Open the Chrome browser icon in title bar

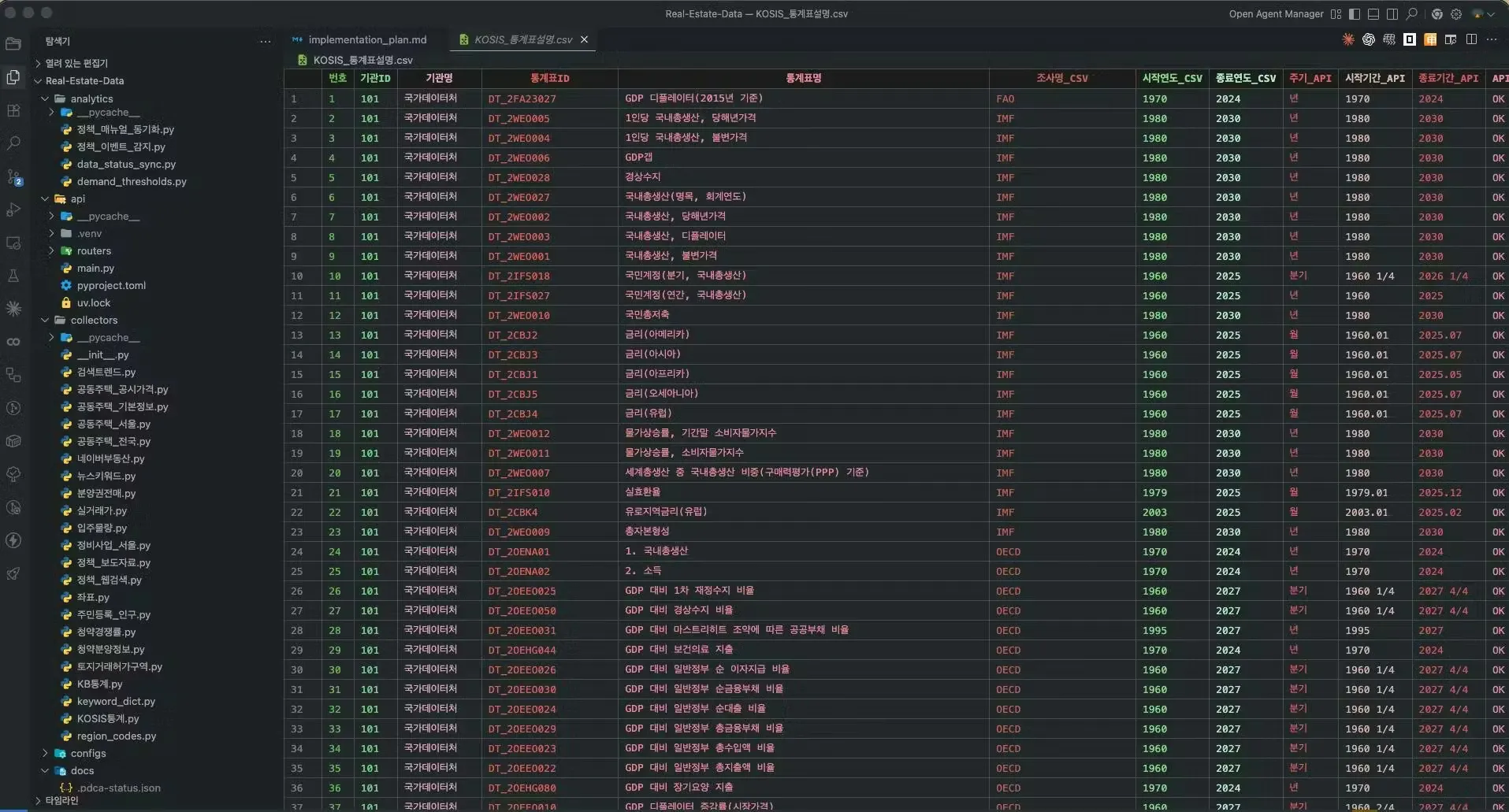pos(1437,14)
